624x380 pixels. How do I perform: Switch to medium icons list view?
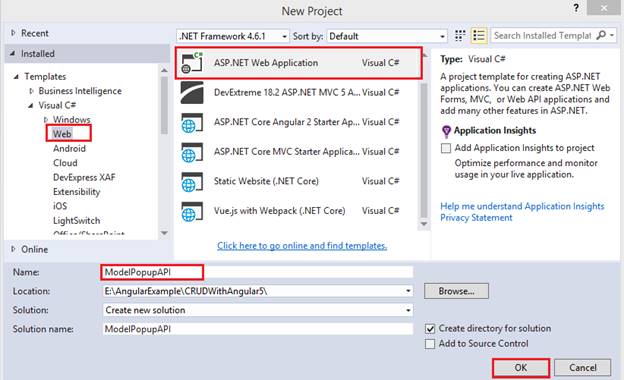pyautogui.click(x=479, y=36)
